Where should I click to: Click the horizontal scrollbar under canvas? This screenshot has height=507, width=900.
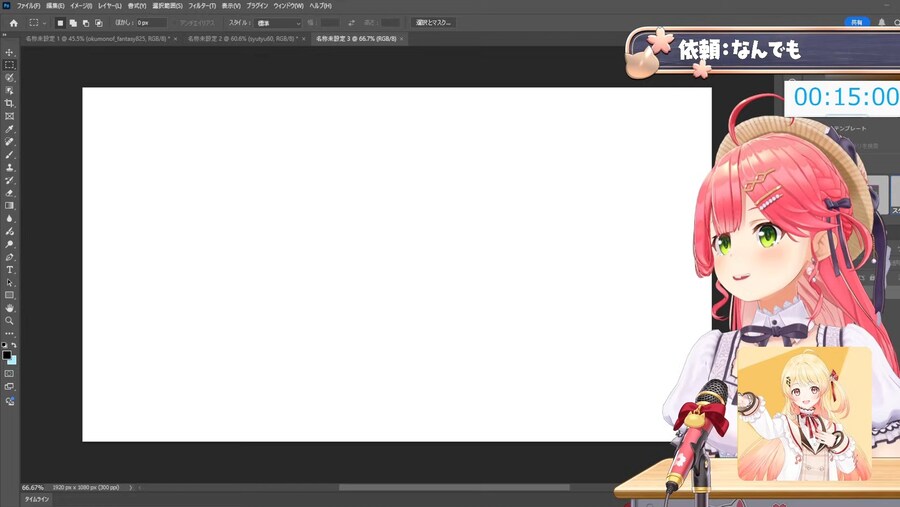point(454,487)
